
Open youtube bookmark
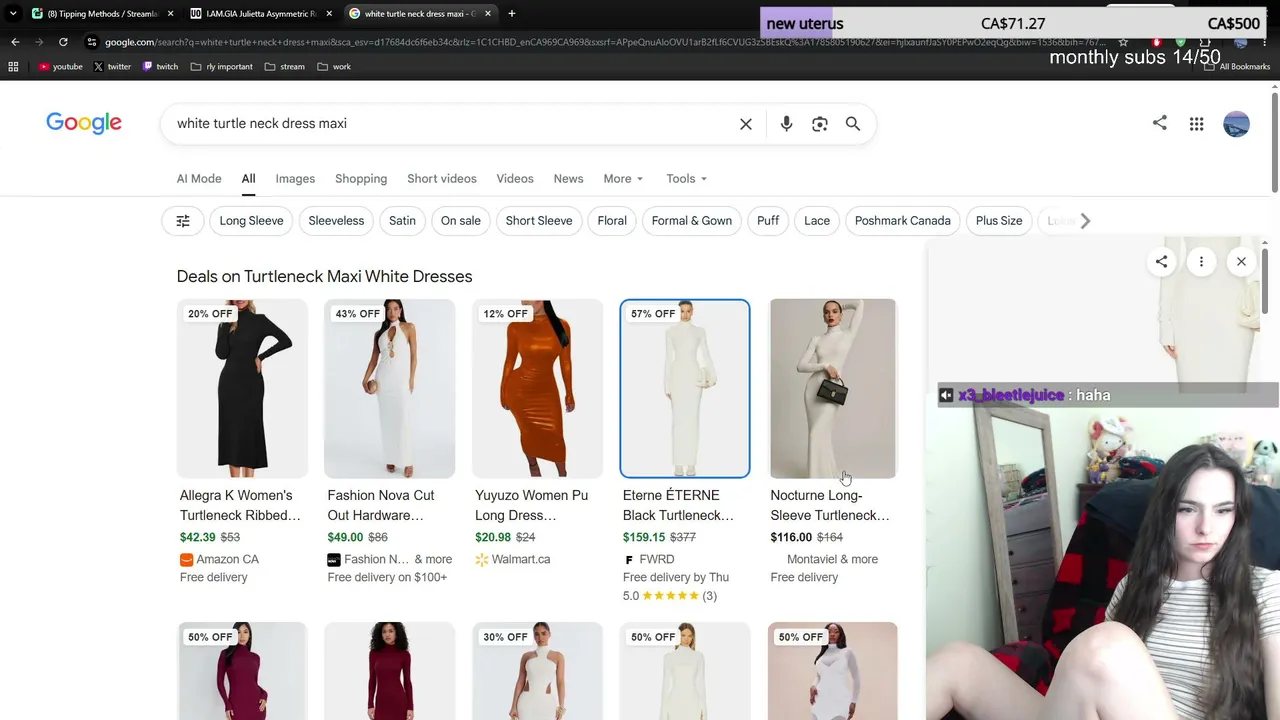click(61, 67)
